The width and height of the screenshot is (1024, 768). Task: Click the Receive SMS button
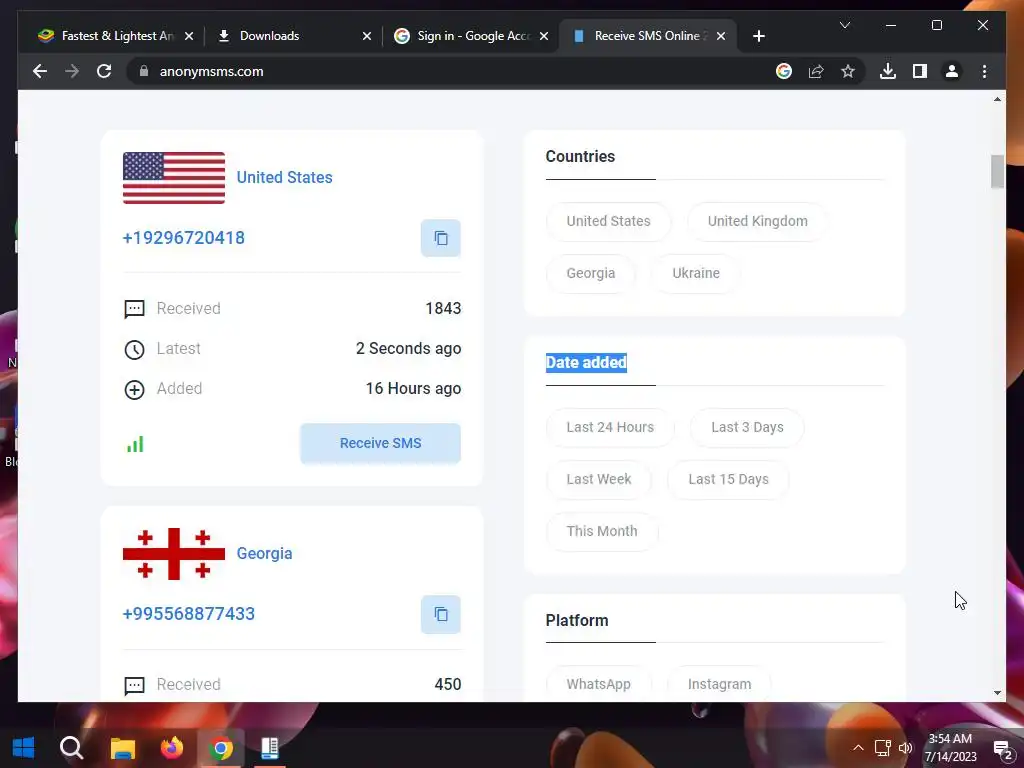tap(380, 443)
